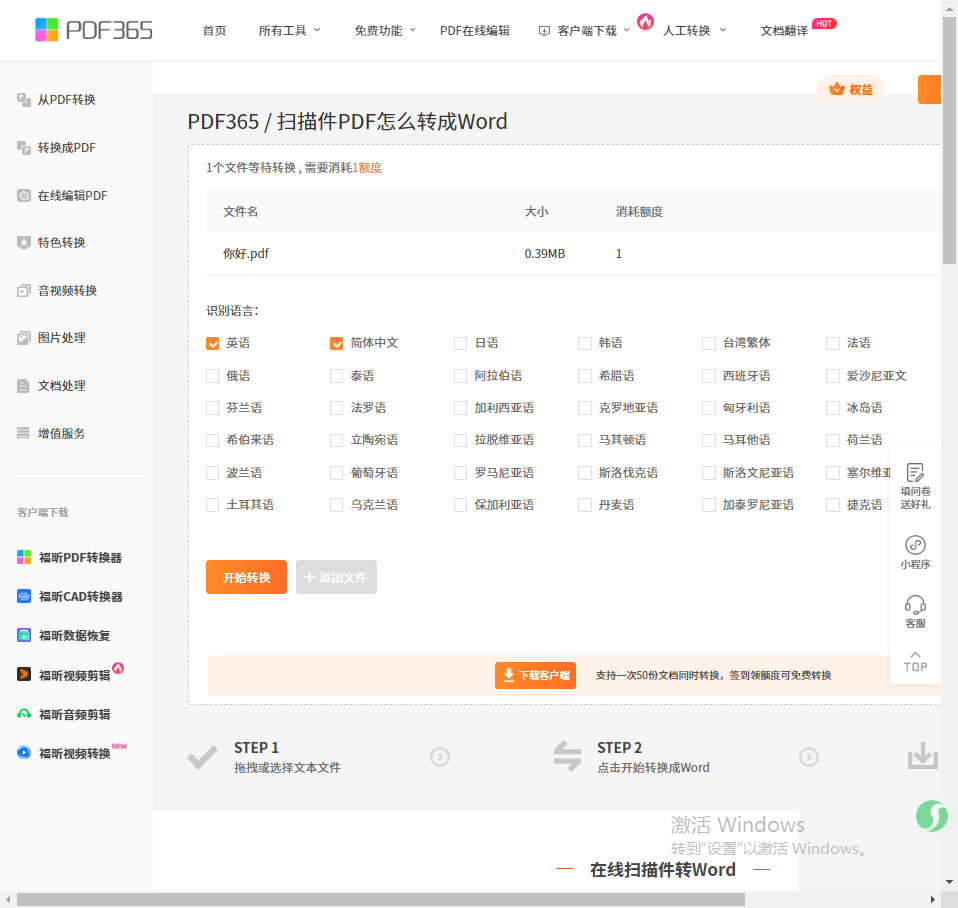Click the 特色转换 shield icon
Viewport: 958px width, 908px height.
click(x=24, y=243)
